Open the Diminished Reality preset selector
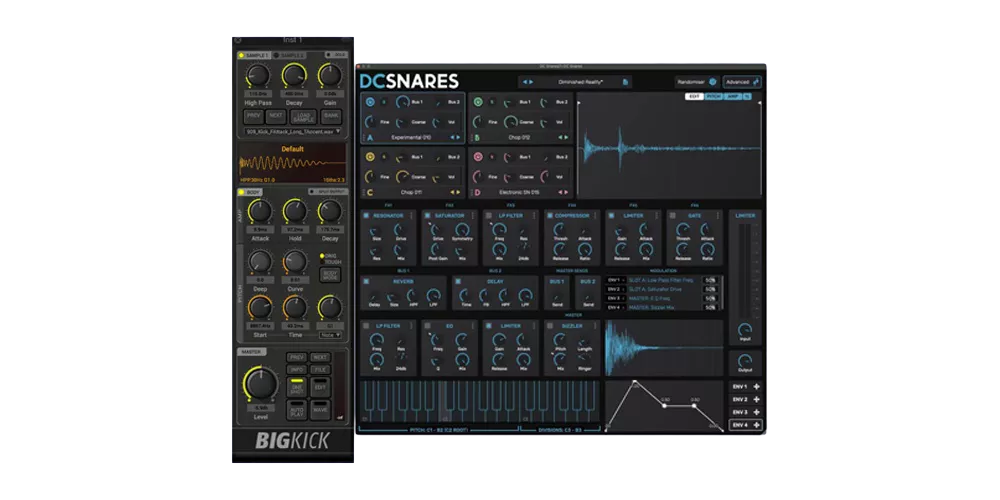Screen dimensions: 1000x500 pyautogui.click(x=573, y=82)
